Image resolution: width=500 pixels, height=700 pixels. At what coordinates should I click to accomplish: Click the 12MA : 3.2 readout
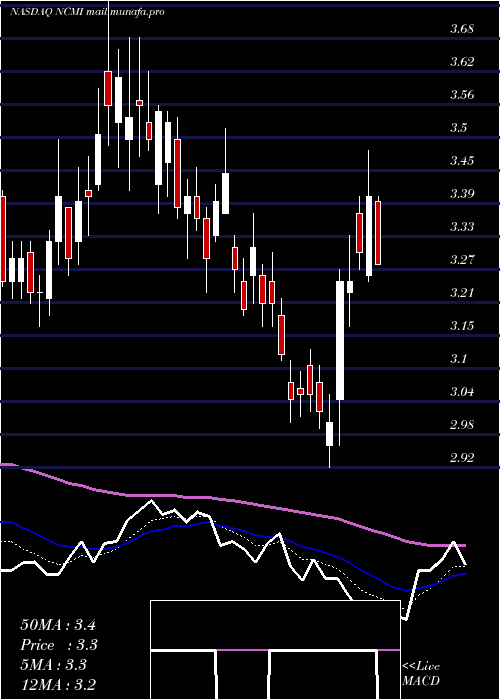[58, 685]
